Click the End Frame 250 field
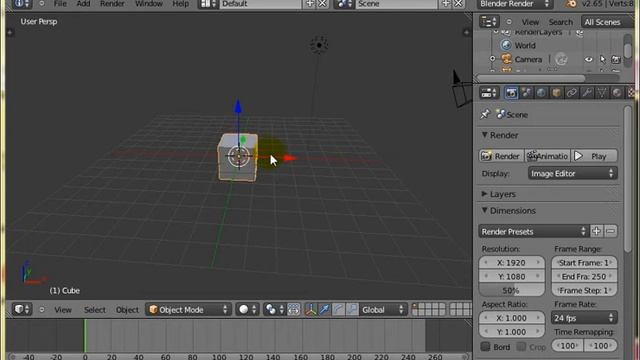The height and width of the screenshot is (360, 640). pos(584,277)
